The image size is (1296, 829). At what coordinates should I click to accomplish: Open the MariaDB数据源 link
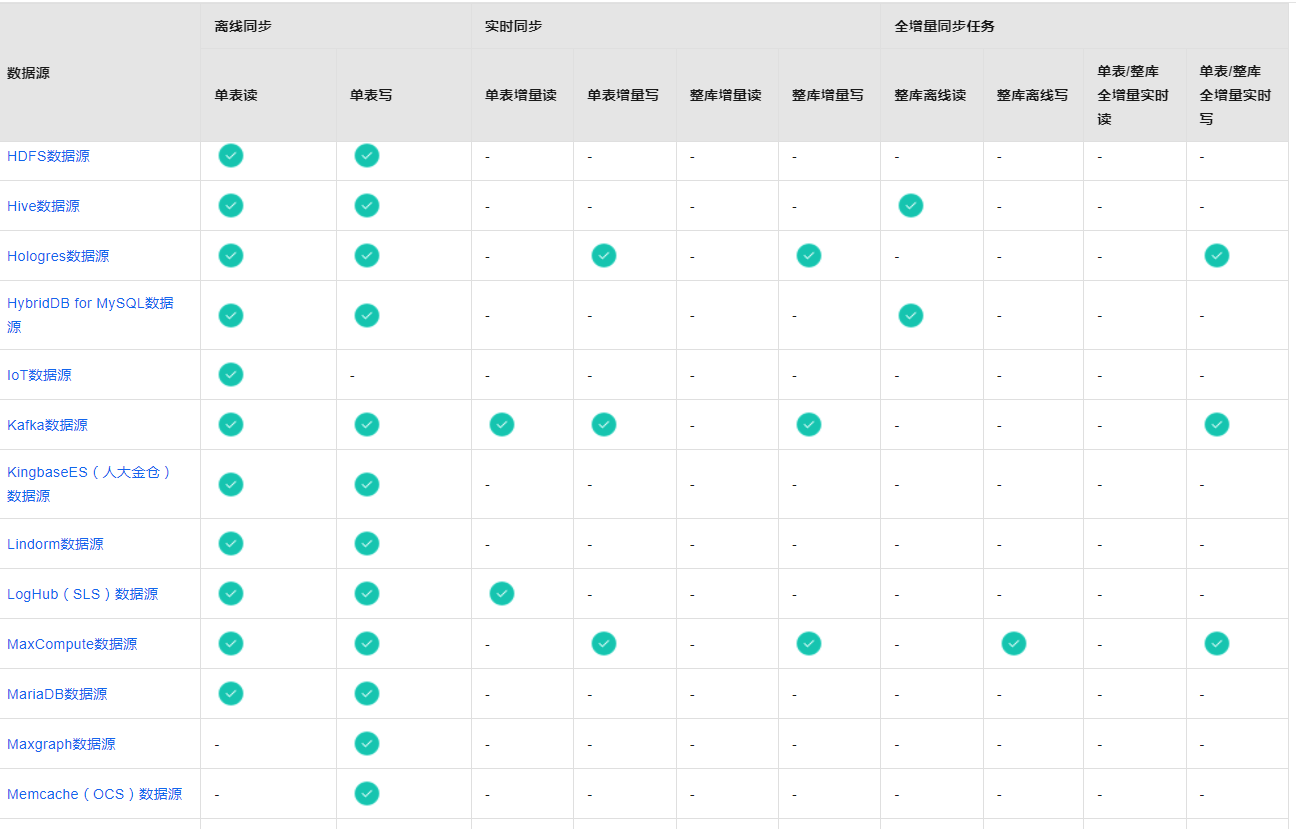[x=57, y=694]
